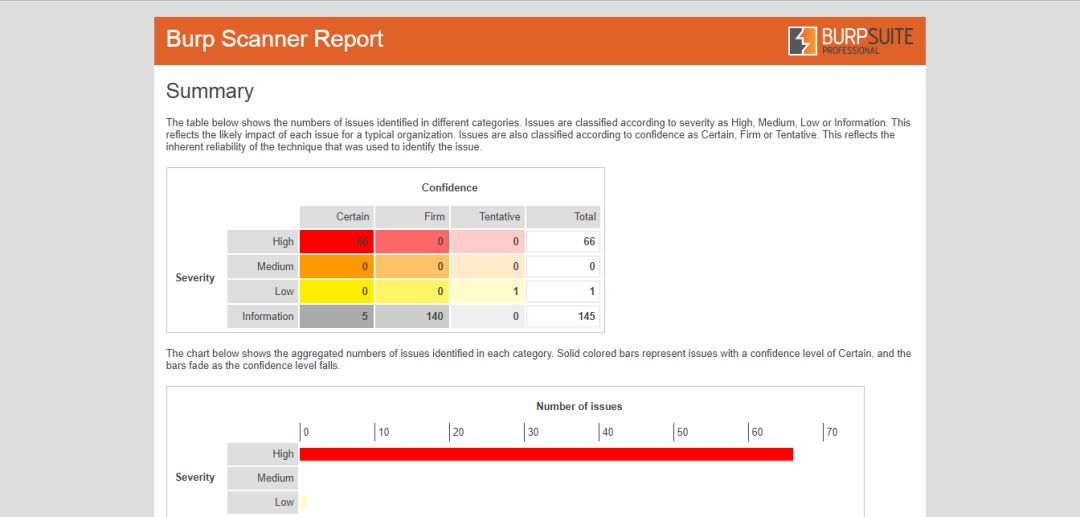This screenshot has width=1080, height=517.
Task: Click the 'Medium' row label in the table
Action: tap(262, 266)
